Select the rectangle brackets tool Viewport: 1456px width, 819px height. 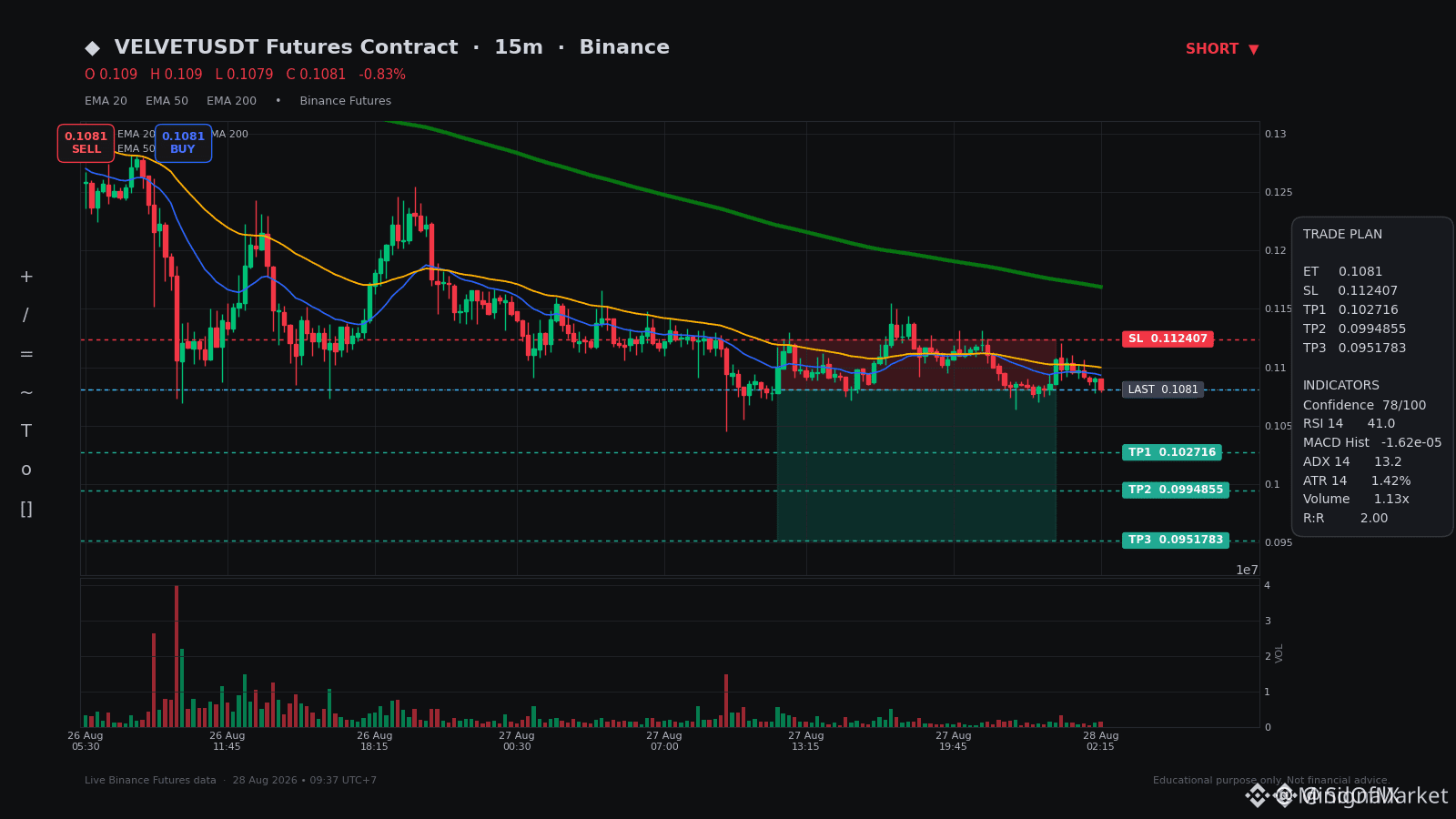coord(26,509)
